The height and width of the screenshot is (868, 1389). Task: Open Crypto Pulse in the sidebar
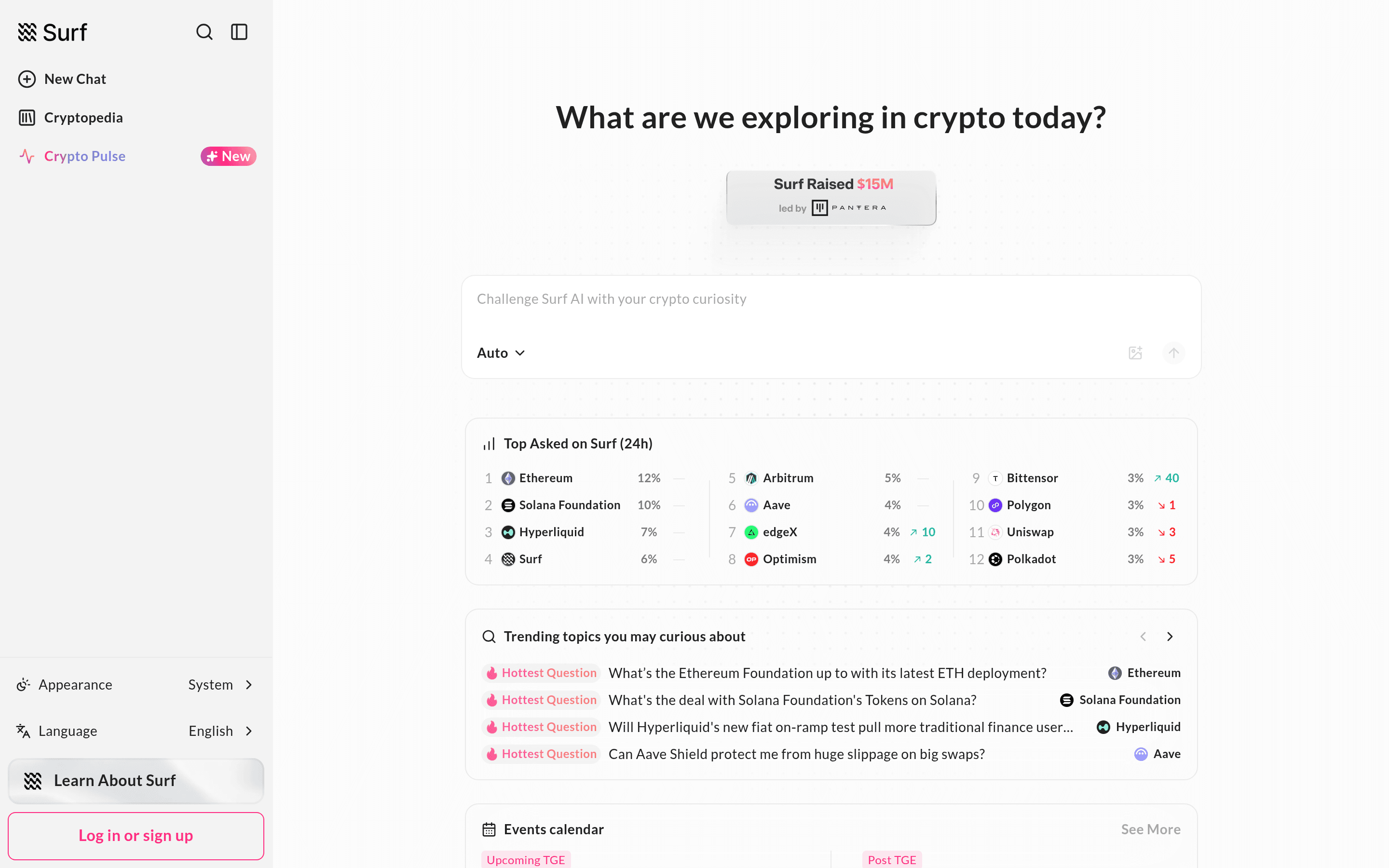click(84, 156)
